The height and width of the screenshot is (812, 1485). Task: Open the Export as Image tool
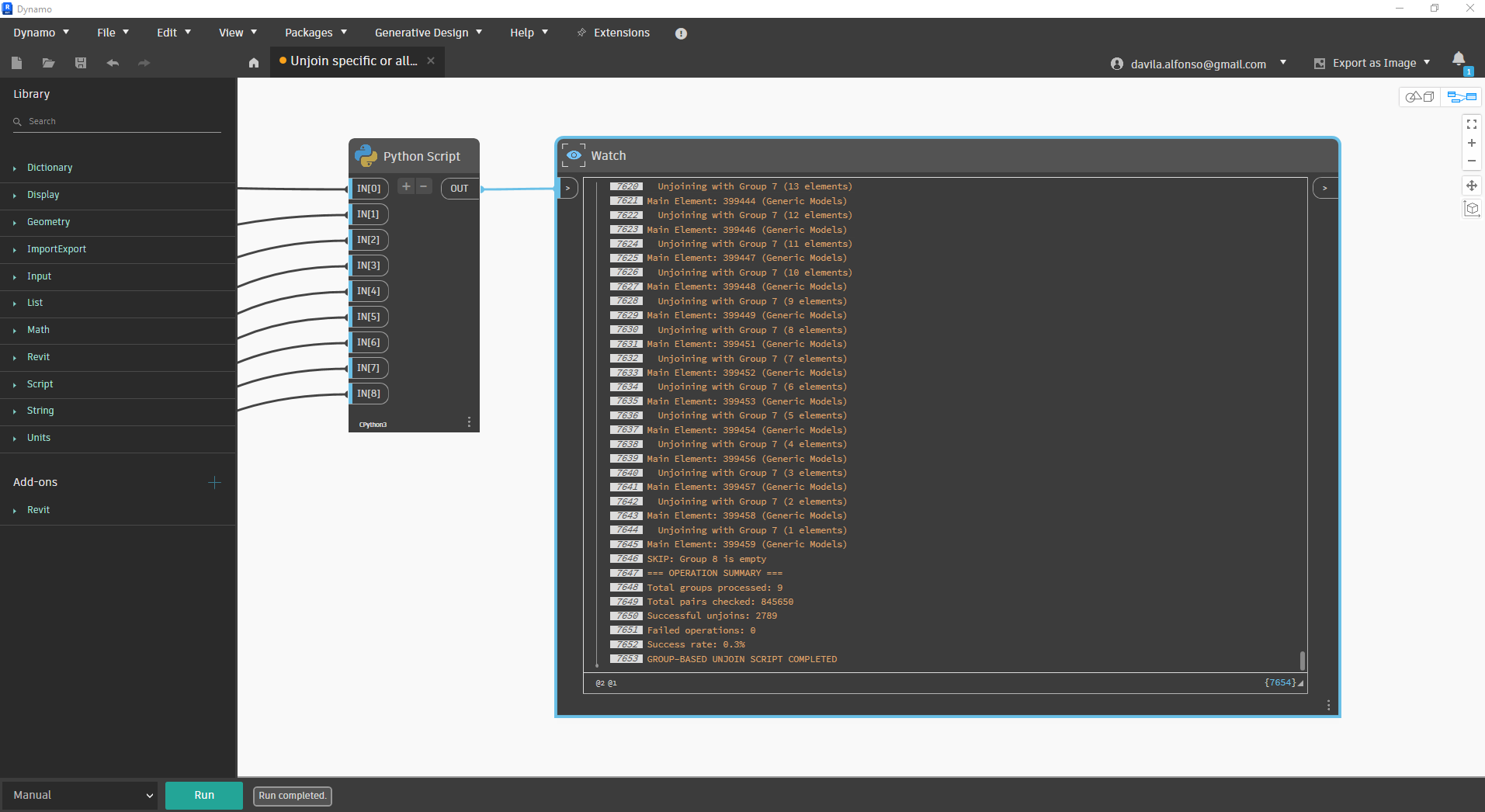coord(1371,63)
